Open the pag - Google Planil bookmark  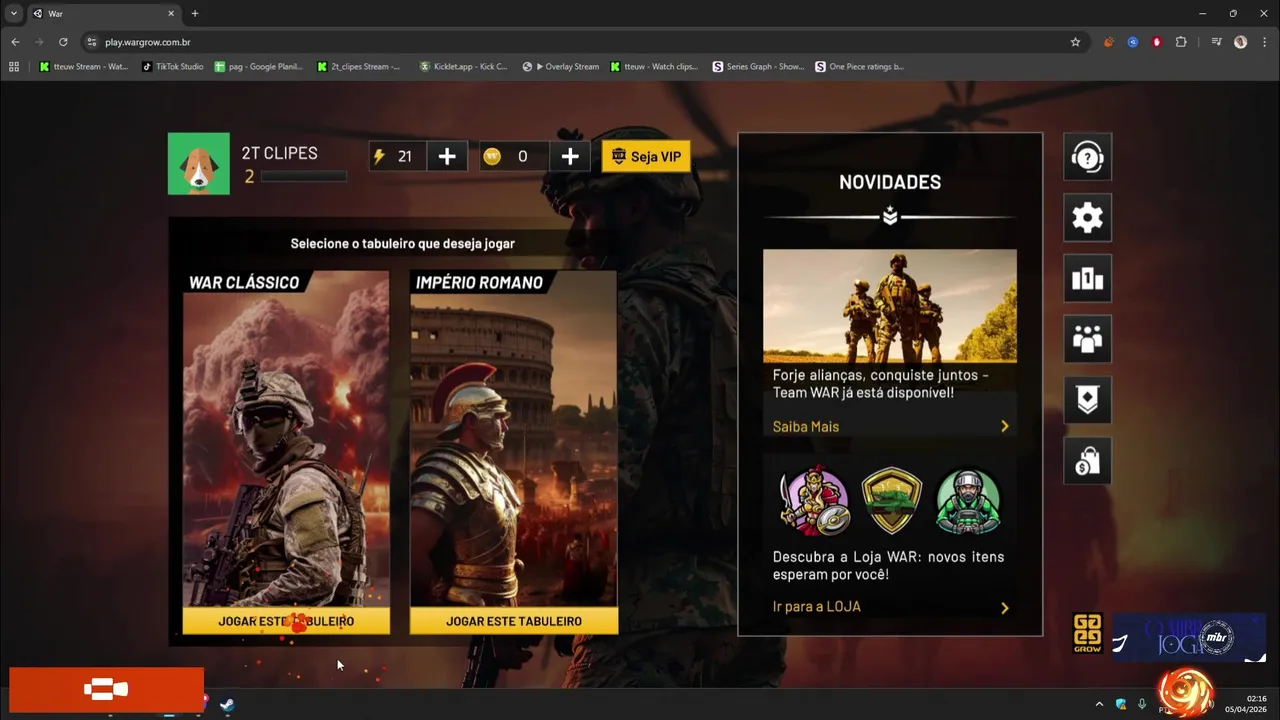pyautogui.click(x=258, y=67)
